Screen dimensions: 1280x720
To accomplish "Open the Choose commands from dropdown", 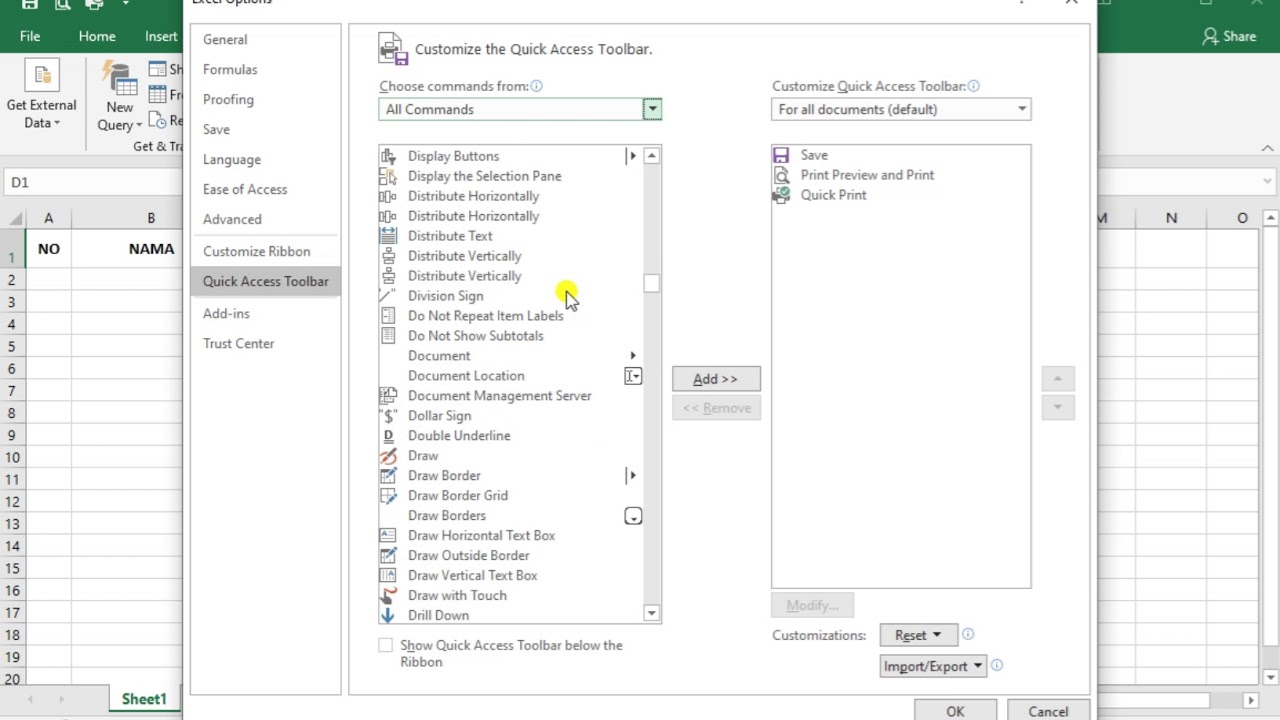I will click(x=520, y=109).
